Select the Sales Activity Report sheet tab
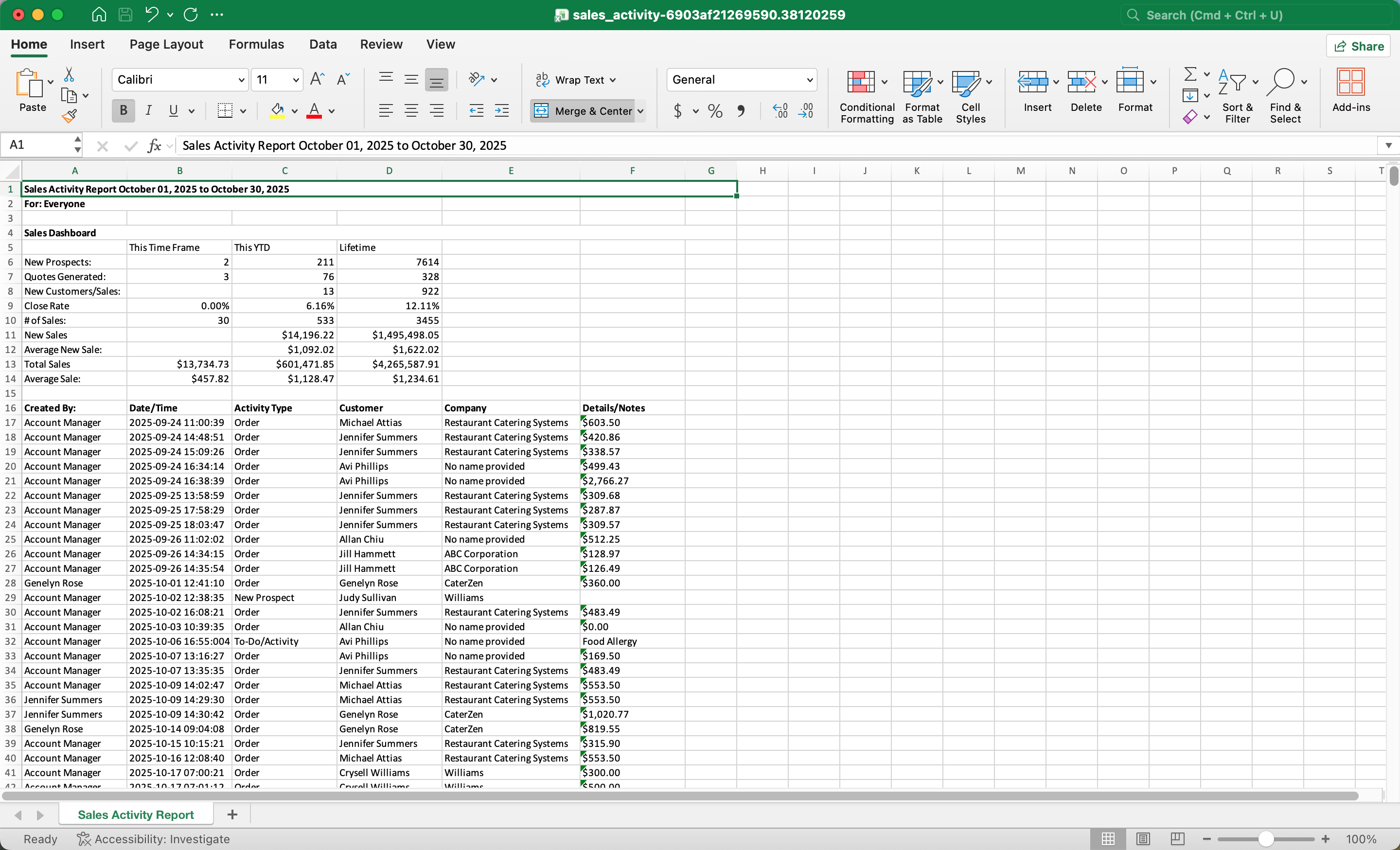This screenshot has width=1400, height=850. (136, 814)
